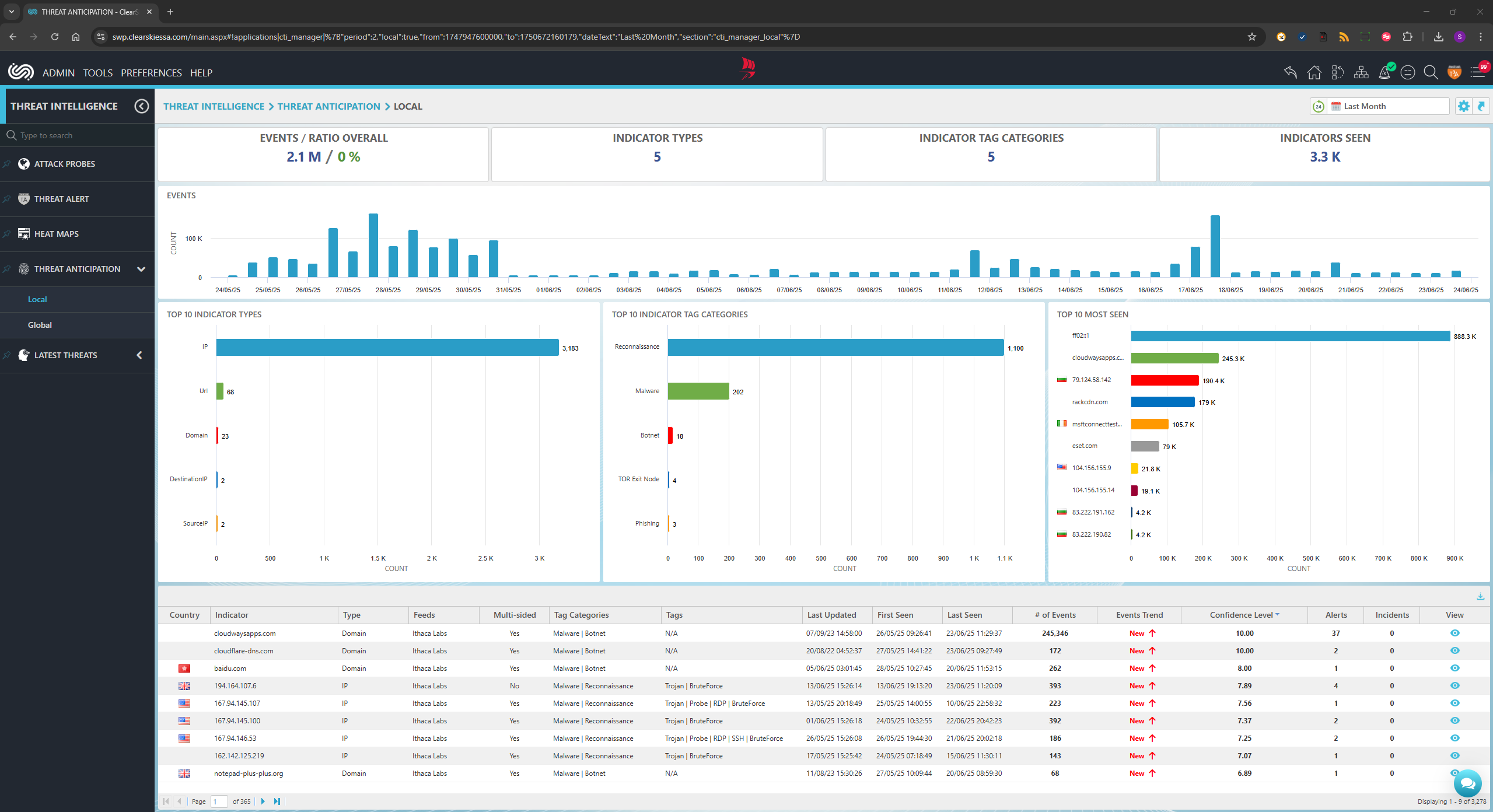Expand the Latest Threats section
This screenshot has height=812, width=1493.
139,355
